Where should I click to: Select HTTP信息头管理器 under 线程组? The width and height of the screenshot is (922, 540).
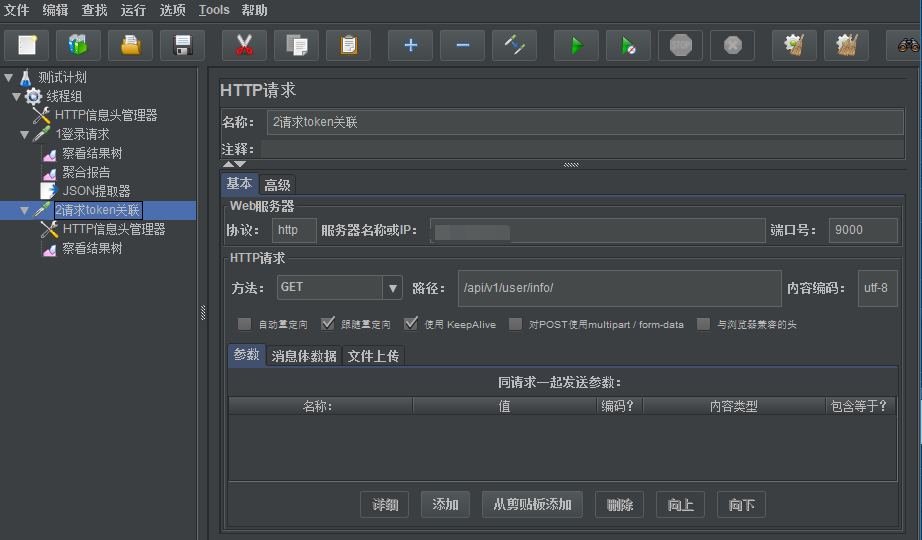[106, 115]
